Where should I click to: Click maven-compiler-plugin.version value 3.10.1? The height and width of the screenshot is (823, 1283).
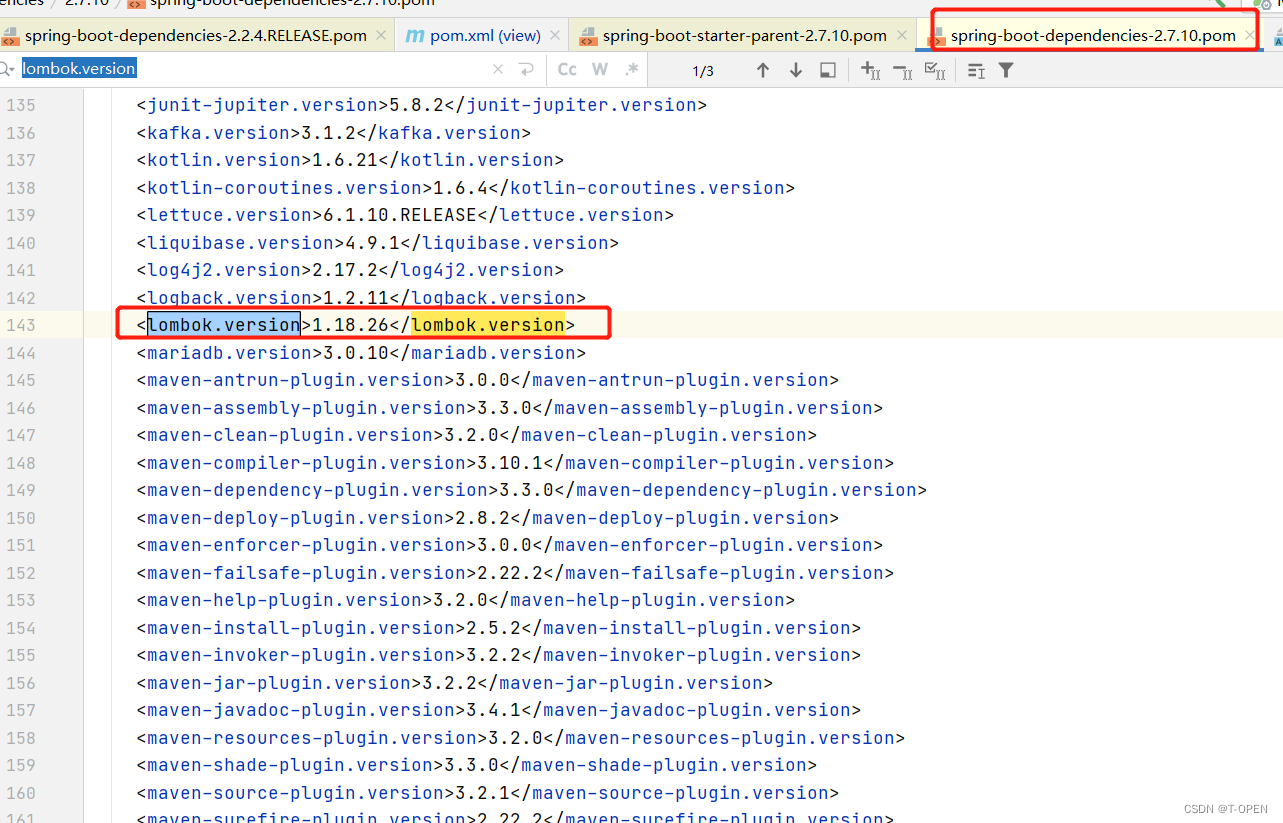pyautogui.click(x=510, y=463)
